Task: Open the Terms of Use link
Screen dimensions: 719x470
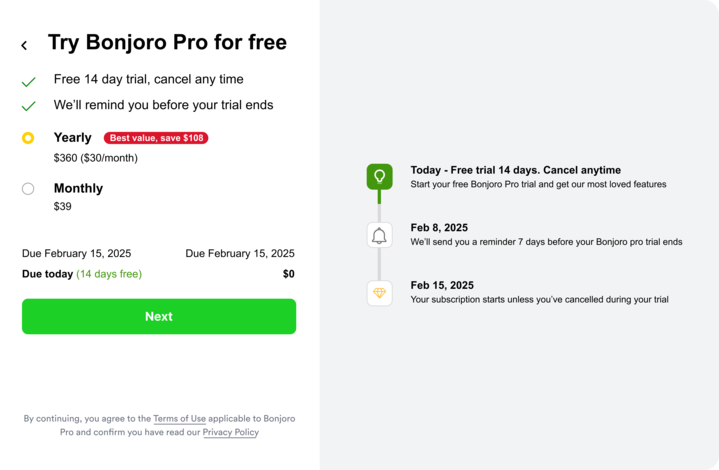Action: 179,419
